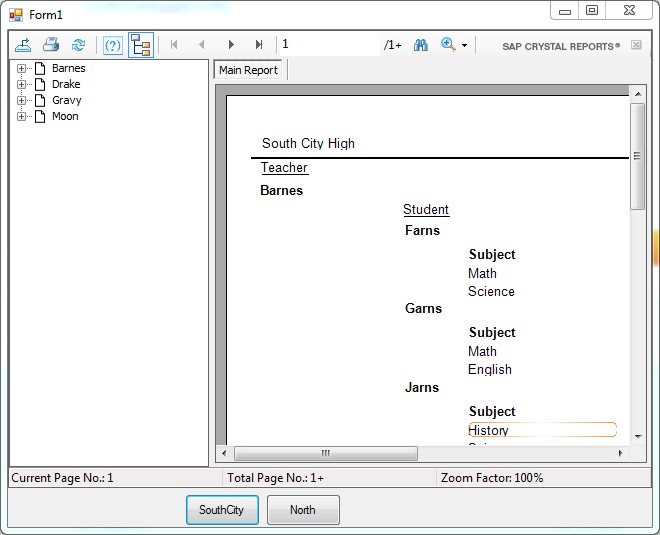Expand the Drake tree node
Viewport: 660px width, 535px height.
[x=21, y=85]
